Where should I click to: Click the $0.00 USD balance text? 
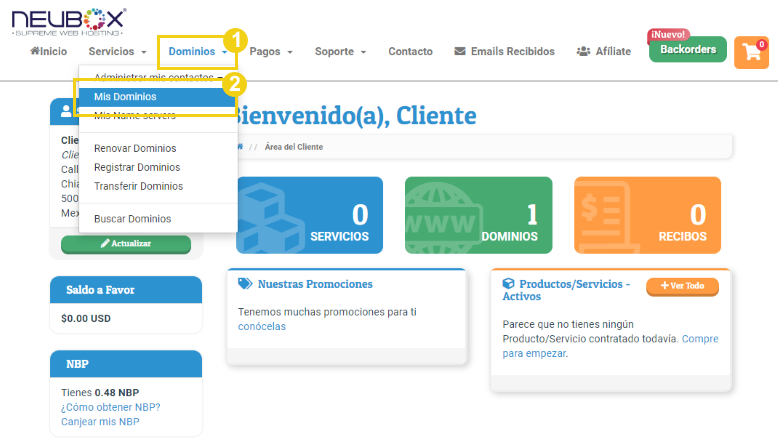point(86,318)
